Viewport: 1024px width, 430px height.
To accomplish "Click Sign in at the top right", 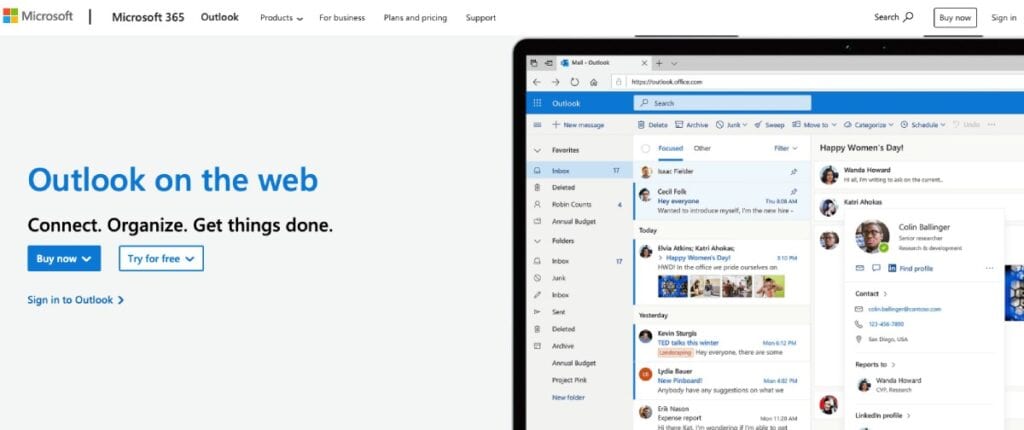I will coord(1003,18).
